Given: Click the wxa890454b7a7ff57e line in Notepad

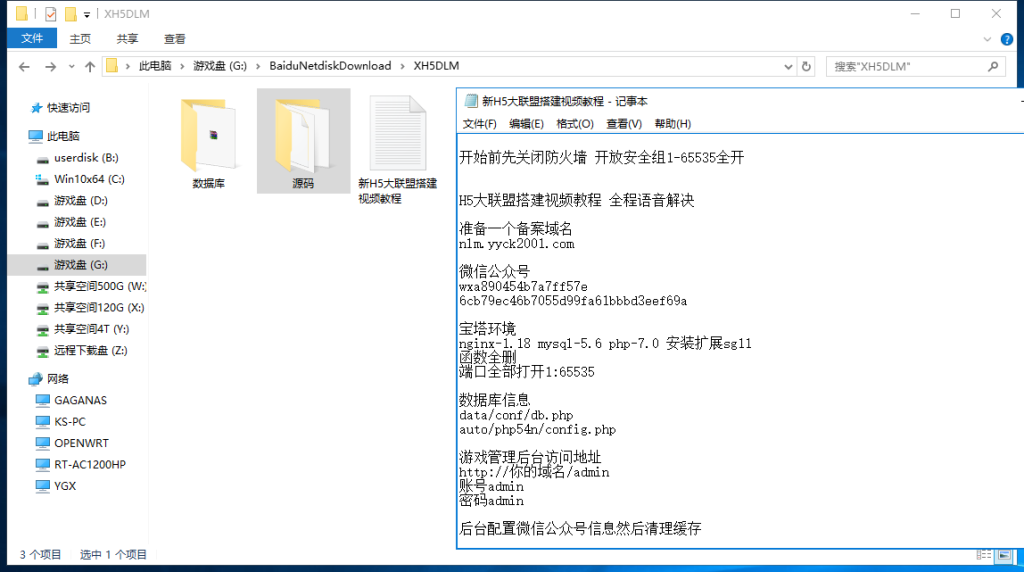Looking at the screenshot, I should (523, 287).
